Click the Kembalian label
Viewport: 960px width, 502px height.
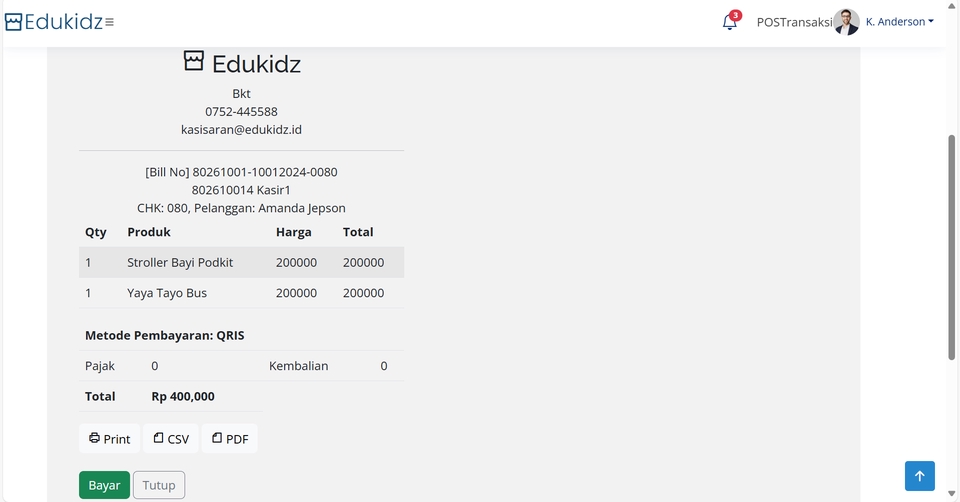[x=299, y=366]
